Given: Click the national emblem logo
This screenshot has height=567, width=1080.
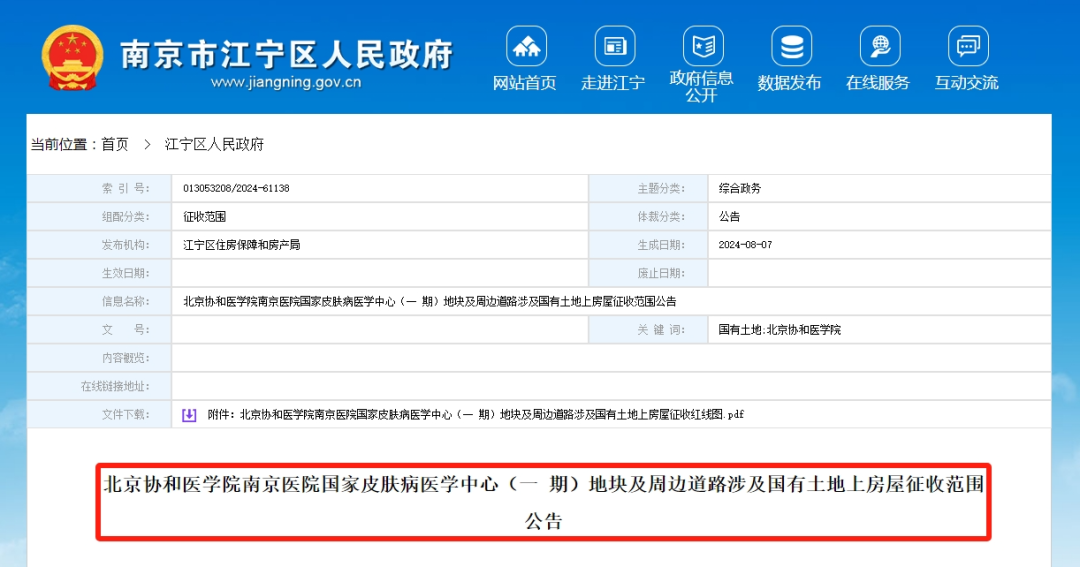Looking at the screenshot, I should click(x=72, y=58).
